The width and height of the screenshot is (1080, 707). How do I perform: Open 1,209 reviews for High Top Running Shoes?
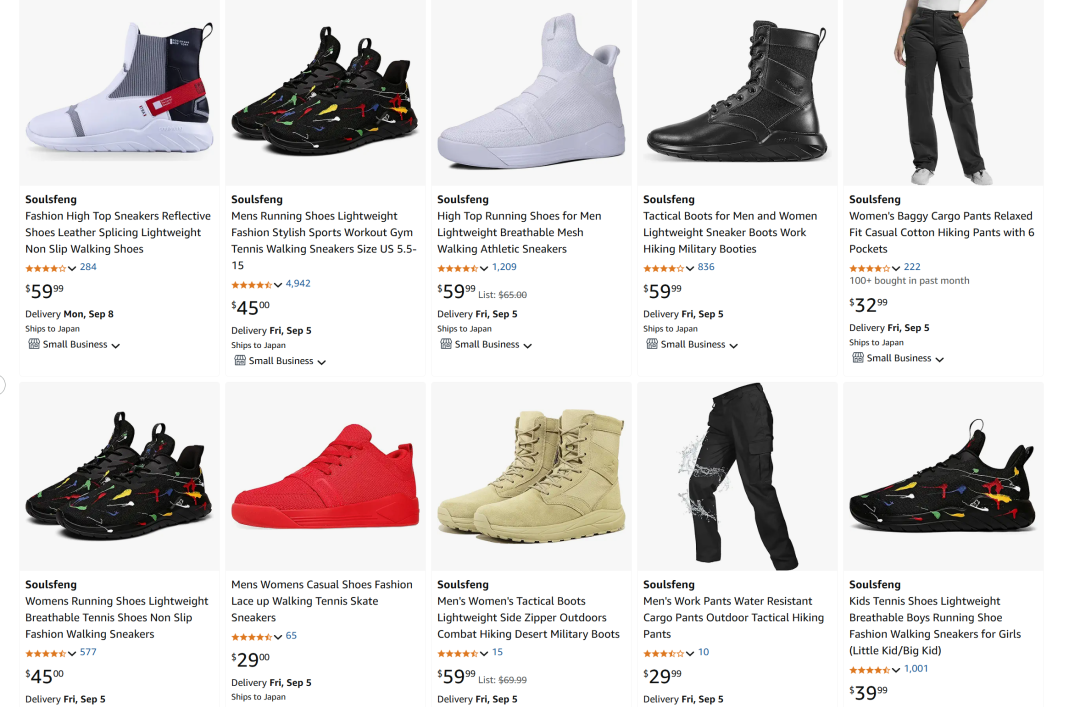pyautogui.click(x=504, y=267)
